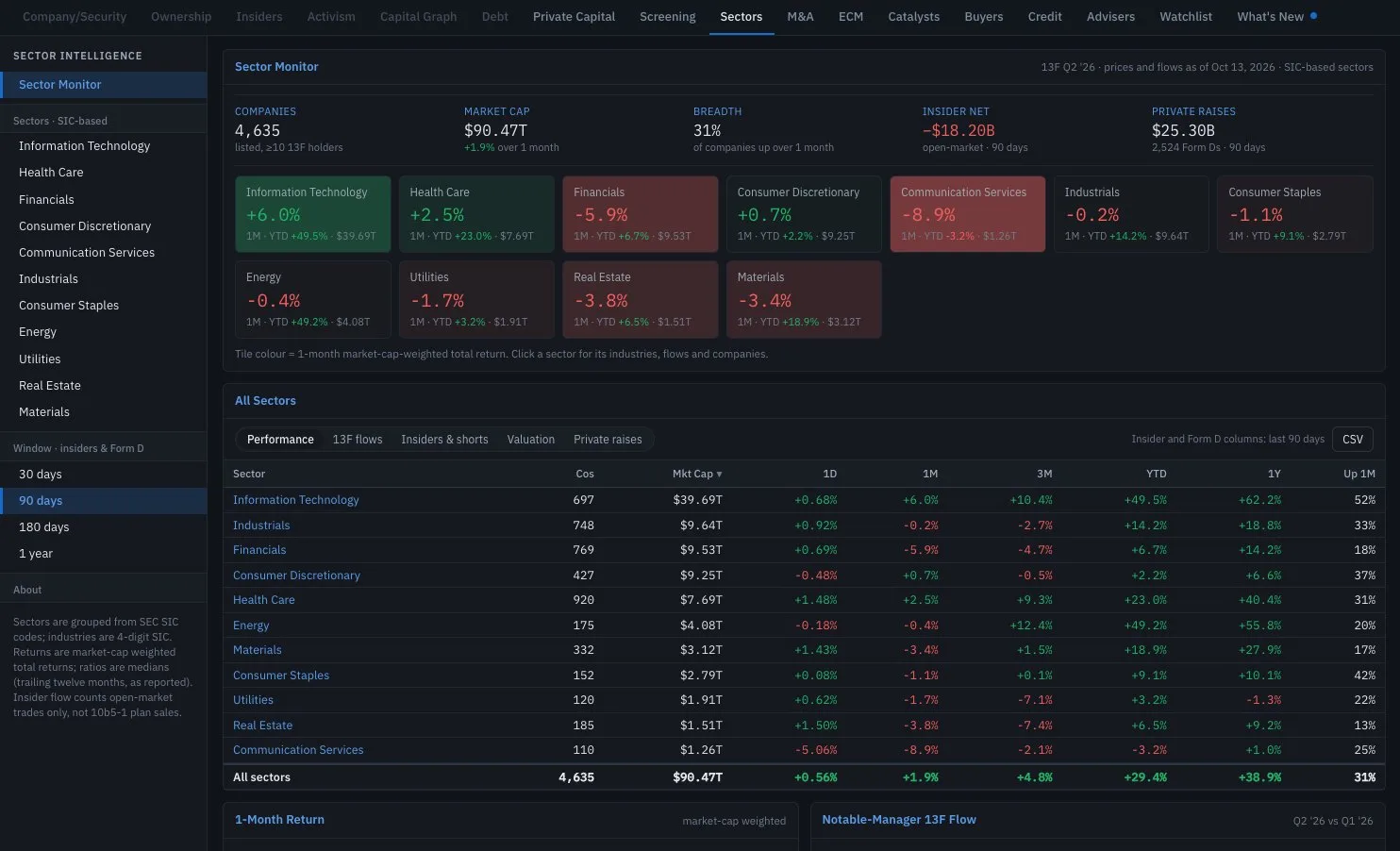Switch to the Ownership tab
The height and width of the screenshot is (851, 1400).
(x=181, y=16)
